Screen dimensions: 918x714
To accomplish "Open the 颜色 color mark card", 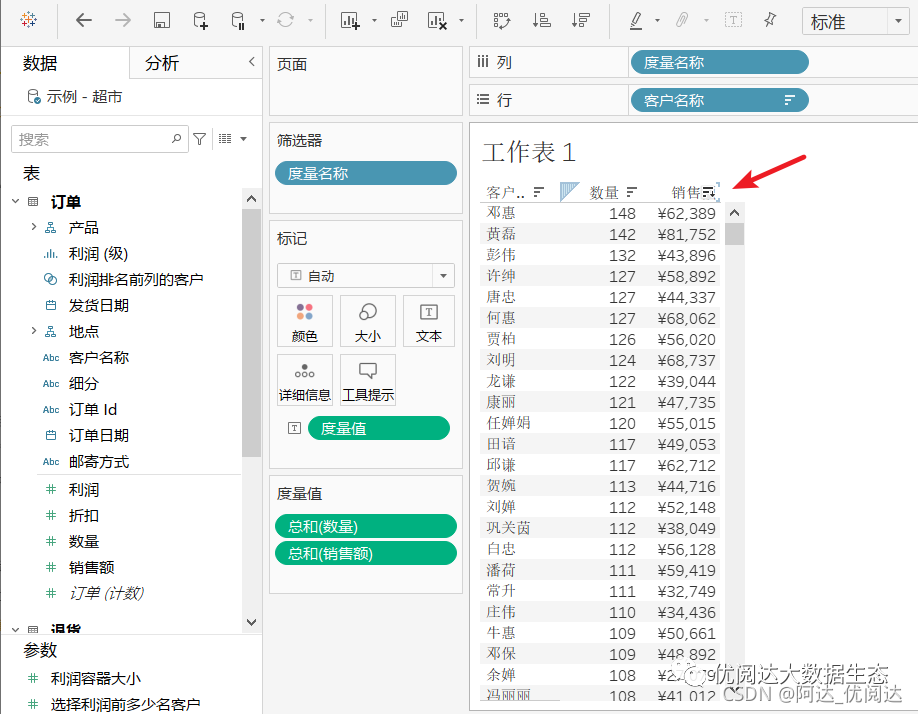I will click(304, 321).
